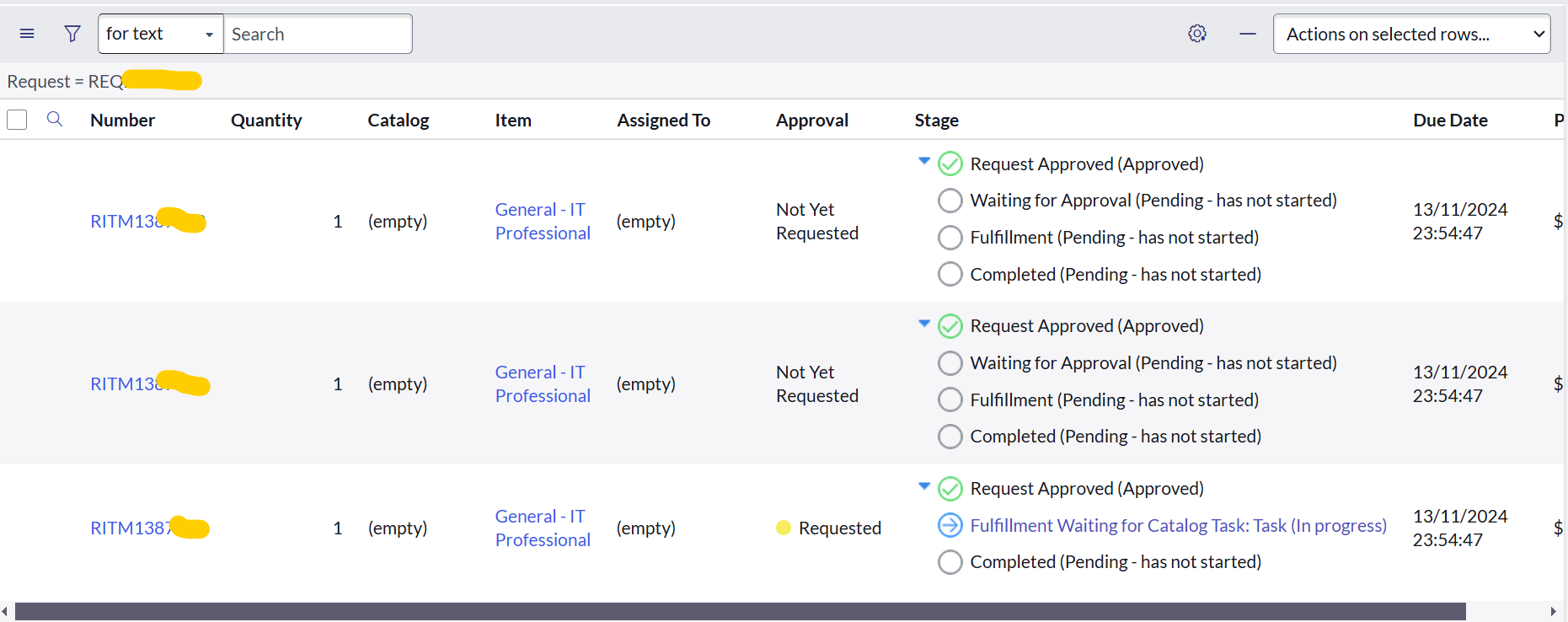
Task: Click second row's Fulfillment pending circle icon
Action: point(950,399)
